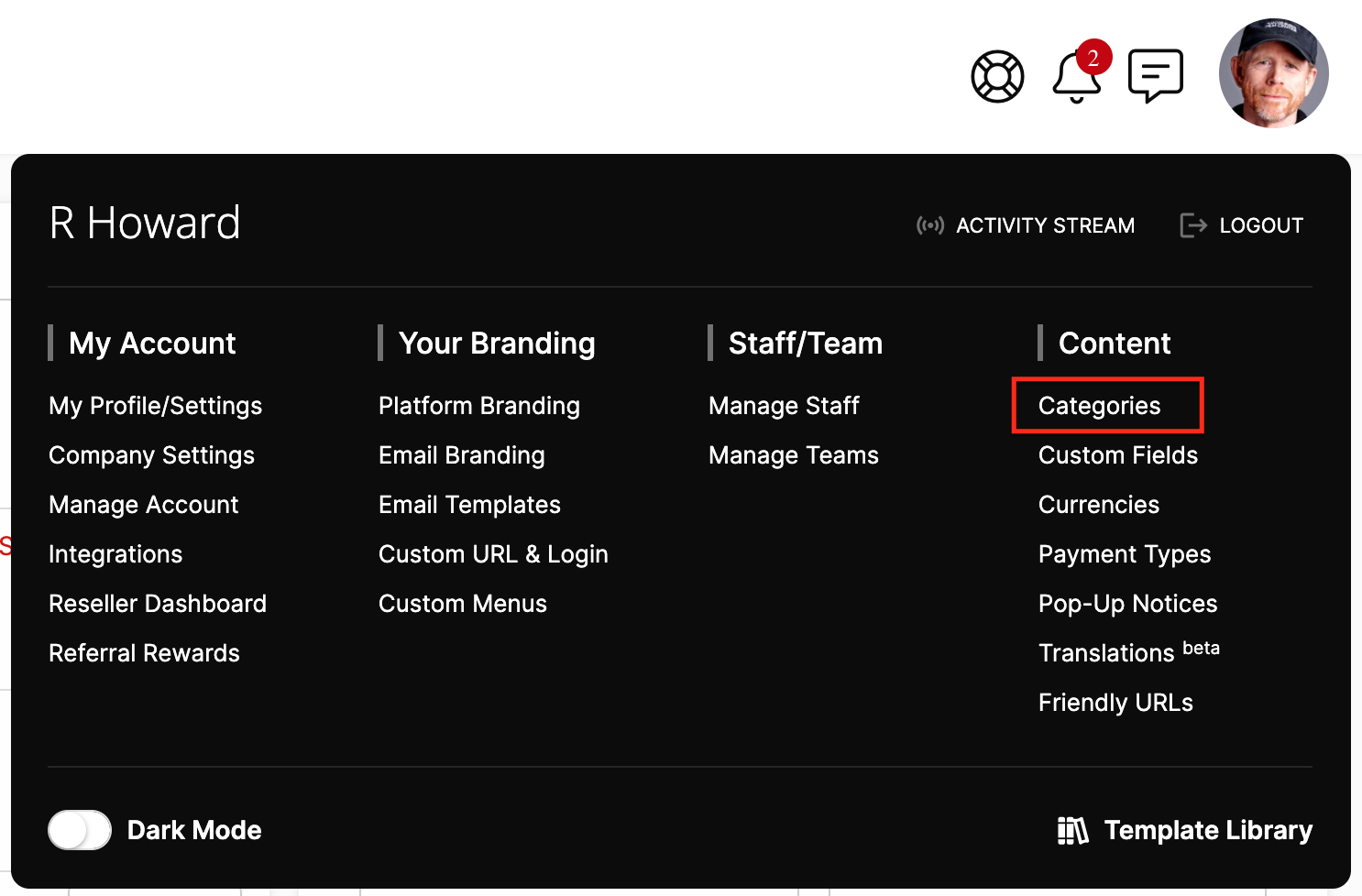The image size is (1362, 896).
Task: Open Custom Menus
Action: point(463,604)
